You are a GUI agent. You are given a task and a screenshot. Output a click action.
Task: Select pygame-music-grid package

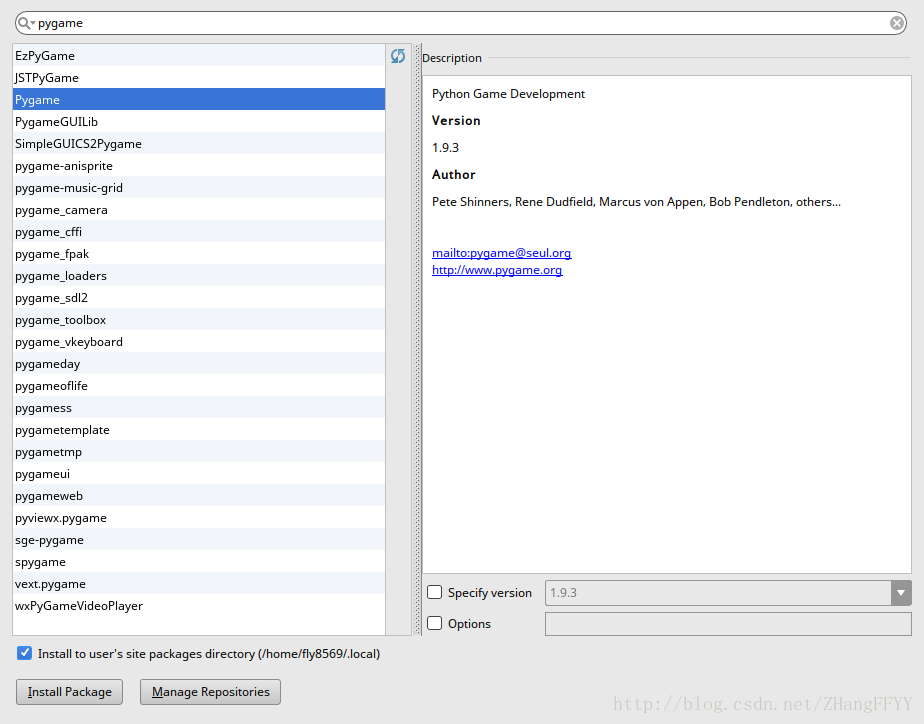(199, 187)
